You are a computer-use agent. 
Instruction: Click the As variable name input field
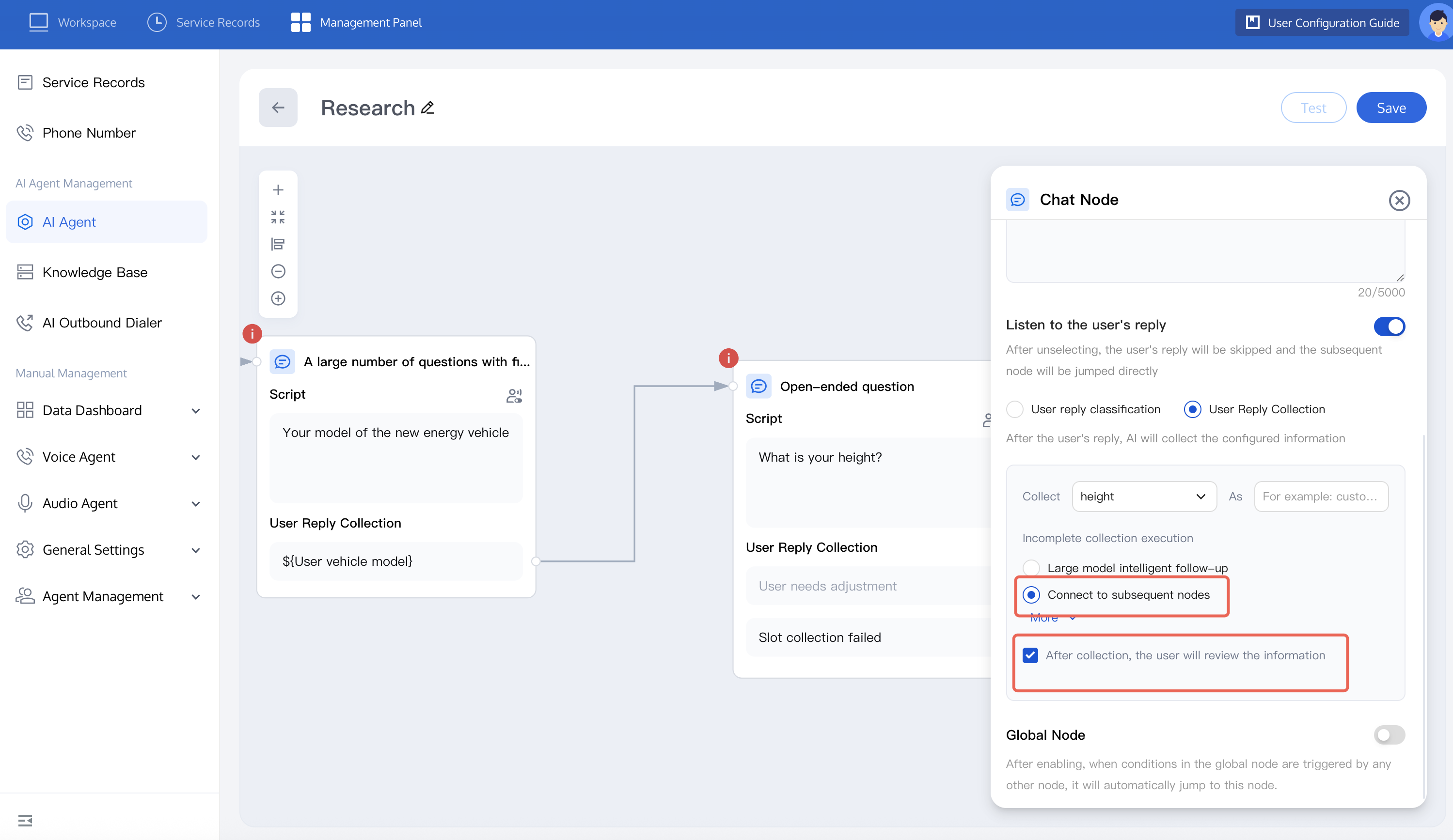point(1320,496)
